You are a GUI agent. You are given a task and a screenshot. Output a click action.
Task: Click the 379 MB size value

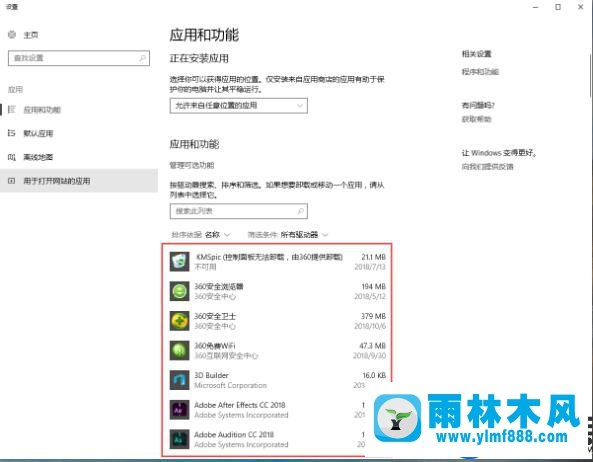point(373,316)
